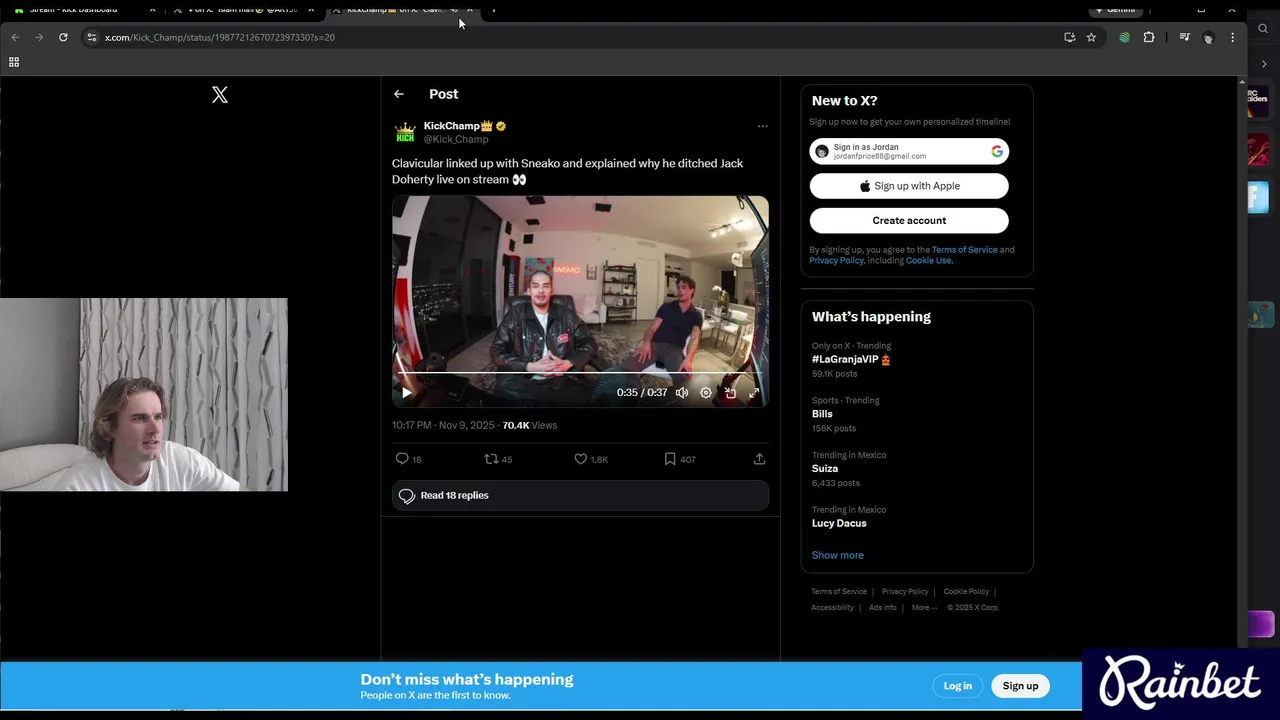The height and width of the screenshot is (720, 1280).
Task: Click Sign up on the bottom banner
Action: point(1020,686)
